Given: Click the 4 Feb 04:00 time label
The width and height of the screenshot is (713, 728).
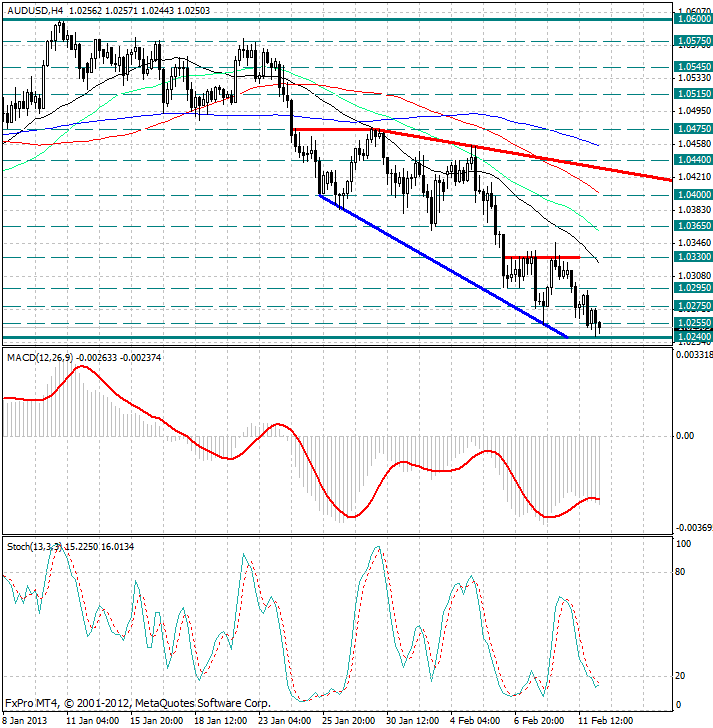Looking at the screenshot, I should point(475,720).
